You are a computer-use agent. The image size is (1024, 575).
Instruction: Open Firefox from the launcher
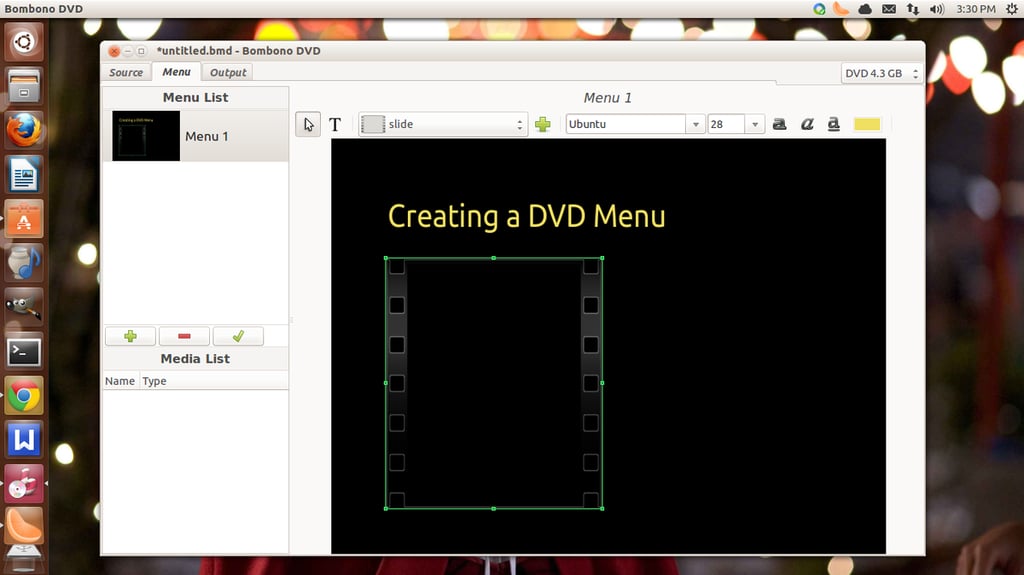24,130
